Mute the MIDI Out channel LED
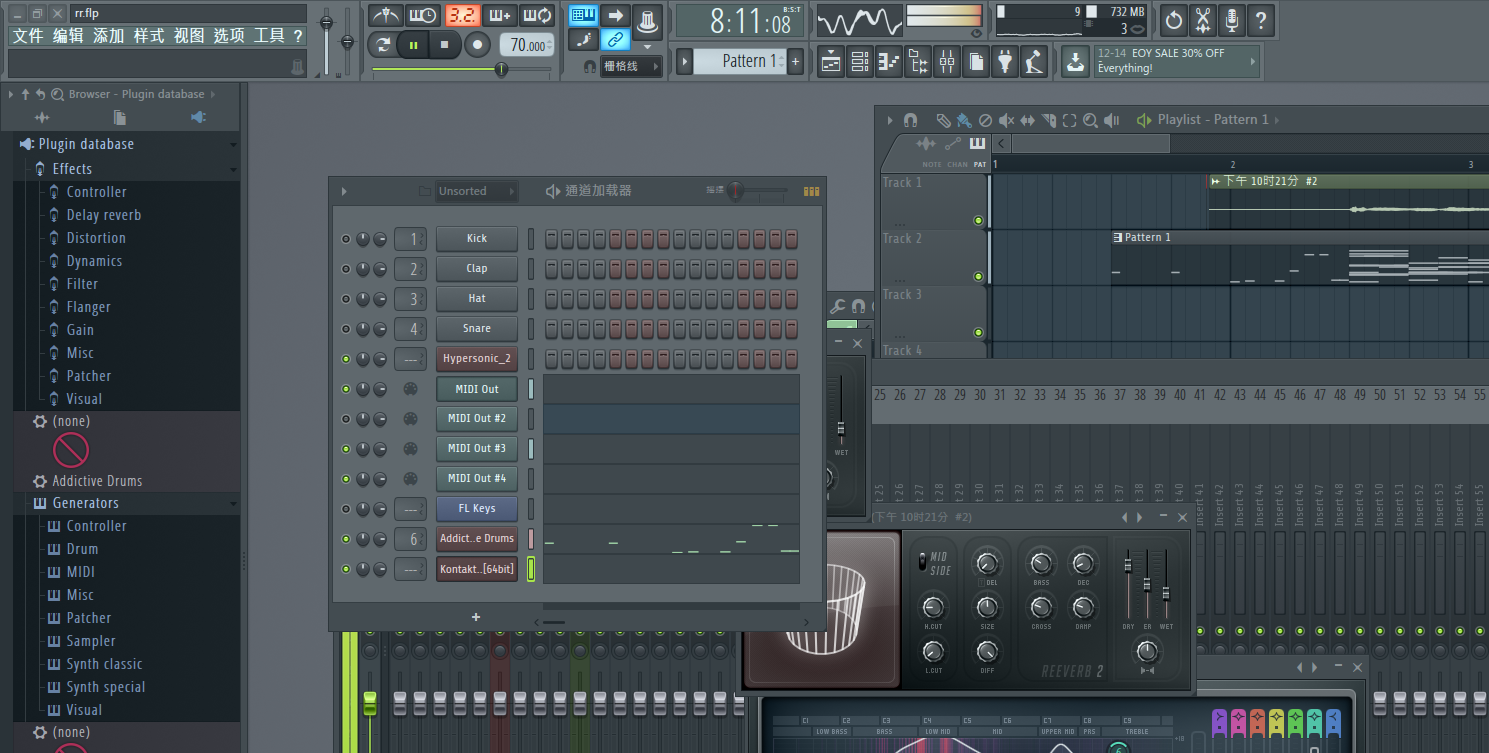The width and height of the screenshot is (1489, 753). (x=346, y=389)
